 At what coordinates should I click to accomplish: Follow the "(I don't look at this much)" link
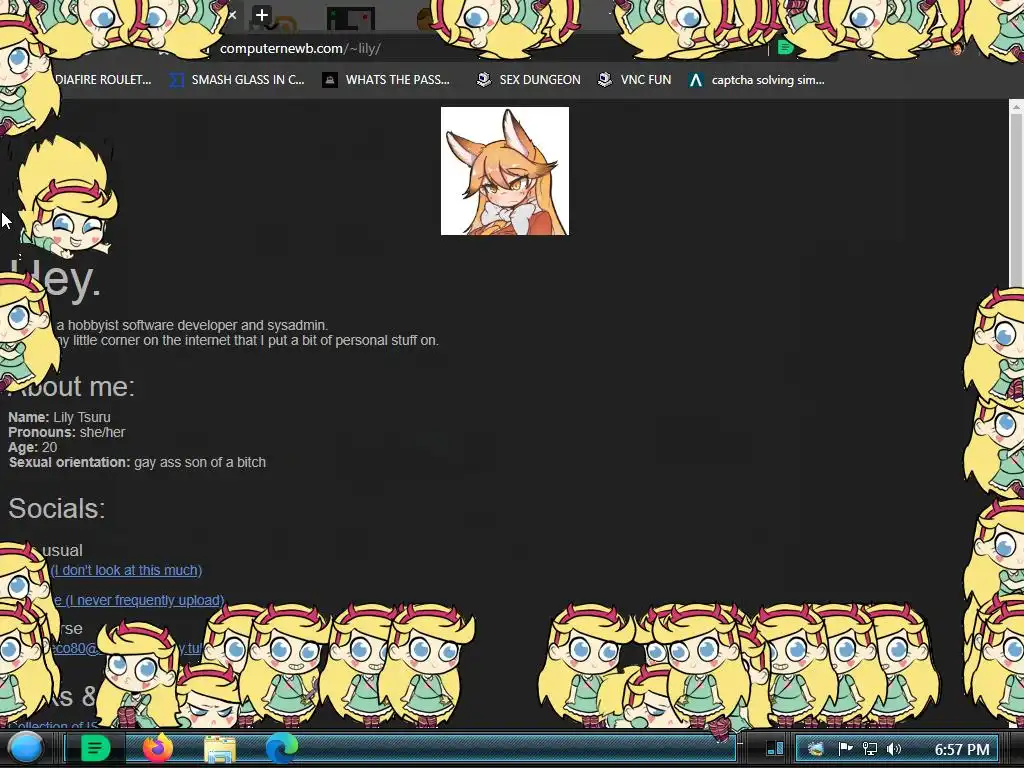click(x=127, y=570)
